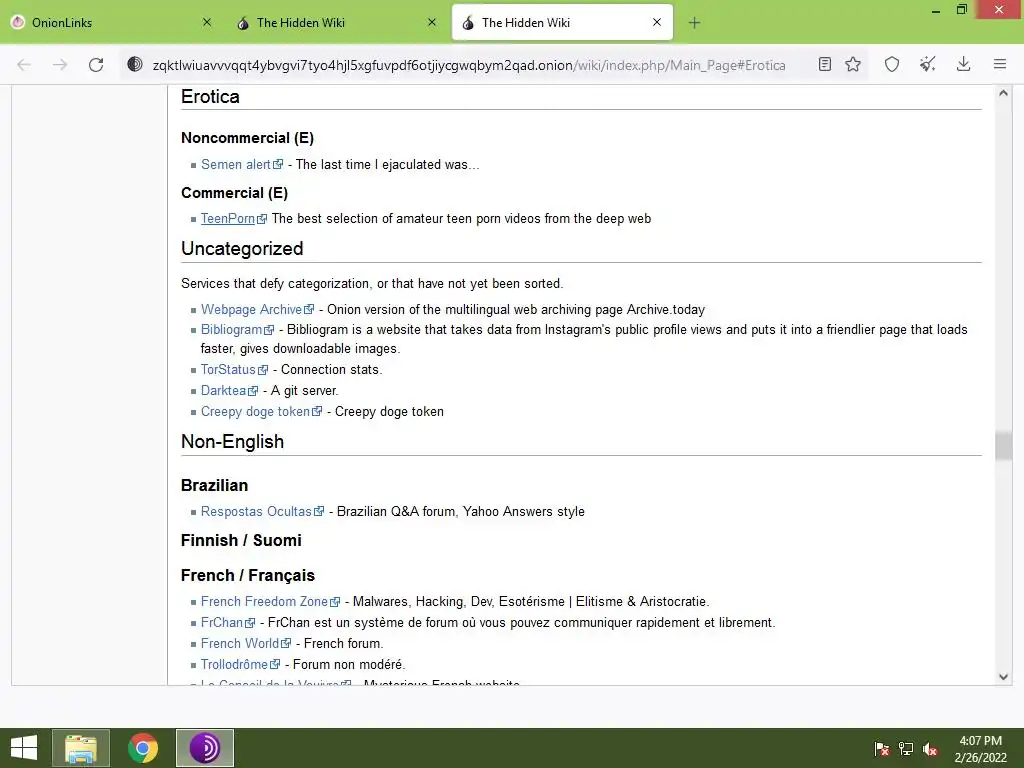Open the French World link

(240, 643)
